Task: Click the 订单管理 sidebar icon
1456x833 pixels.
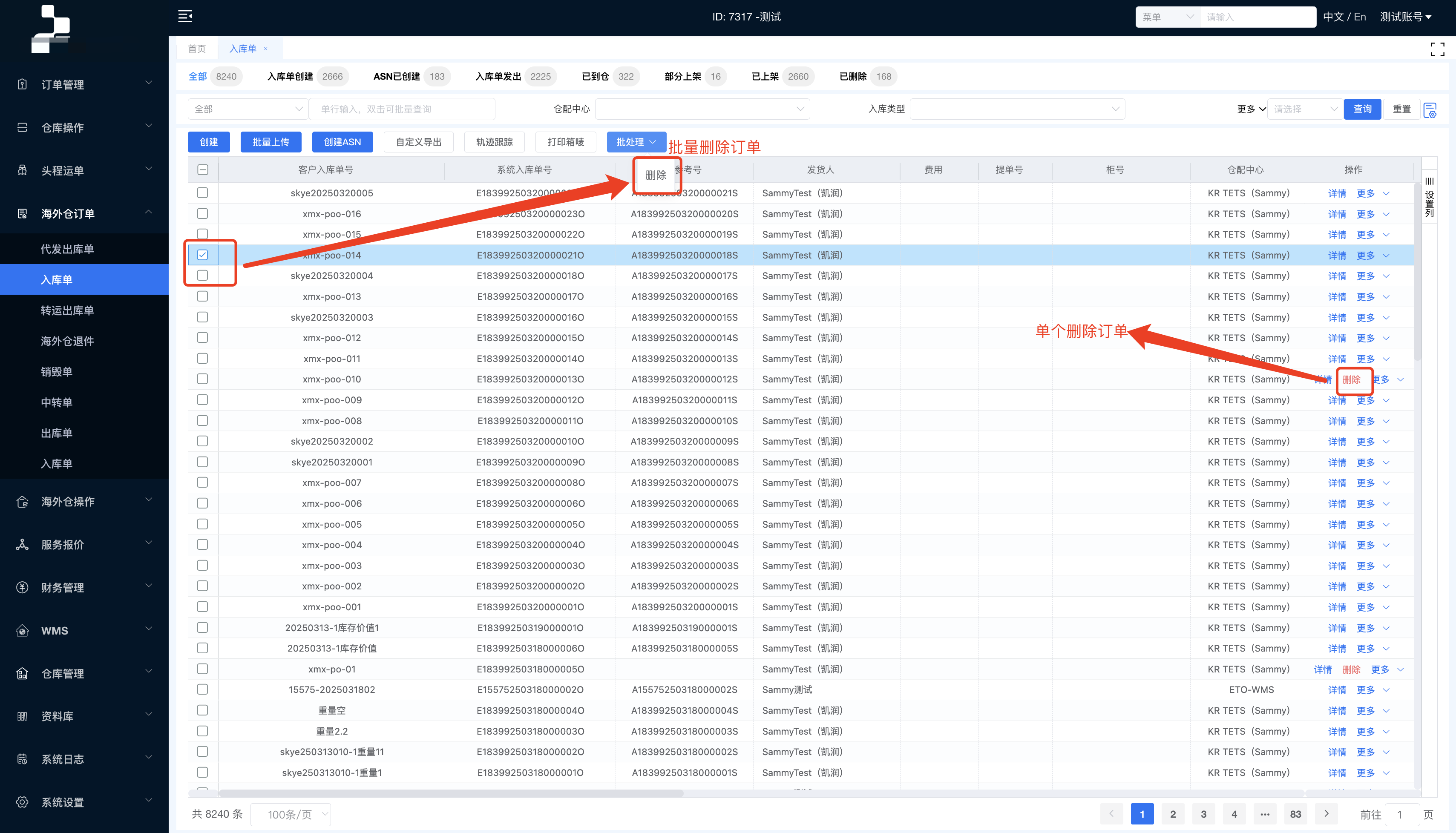Action: click(22, 85)
